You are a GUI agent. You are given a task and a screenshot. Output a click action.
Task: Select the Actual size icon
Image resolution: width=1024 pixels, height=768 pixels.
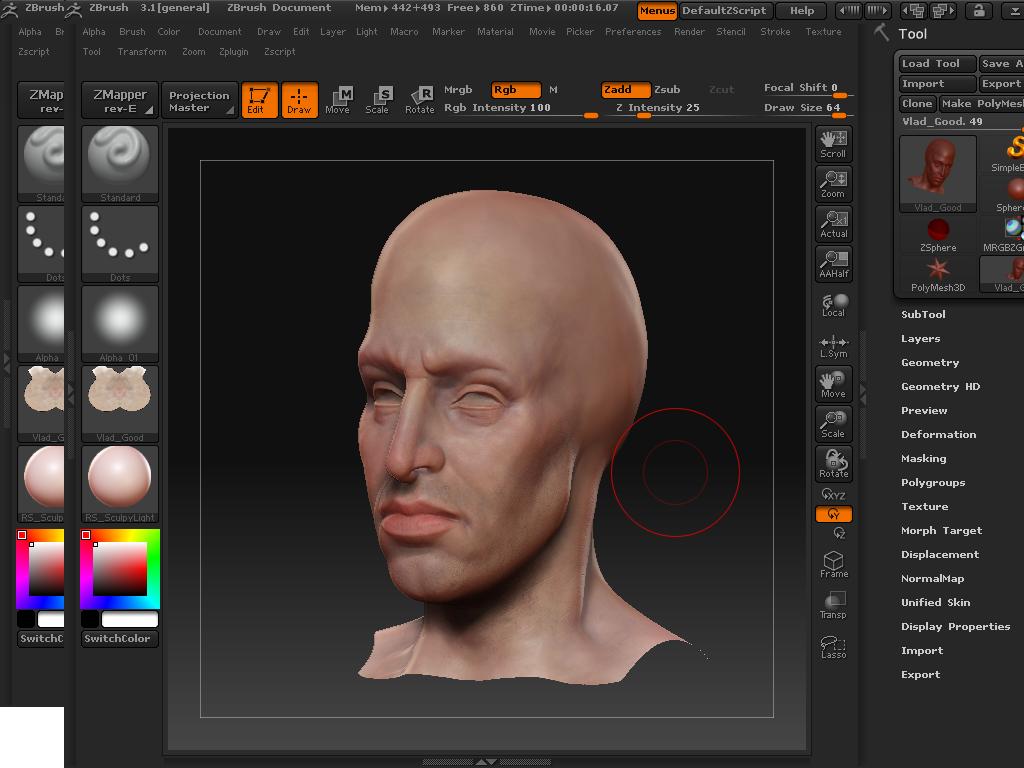[x=833, y=223]
